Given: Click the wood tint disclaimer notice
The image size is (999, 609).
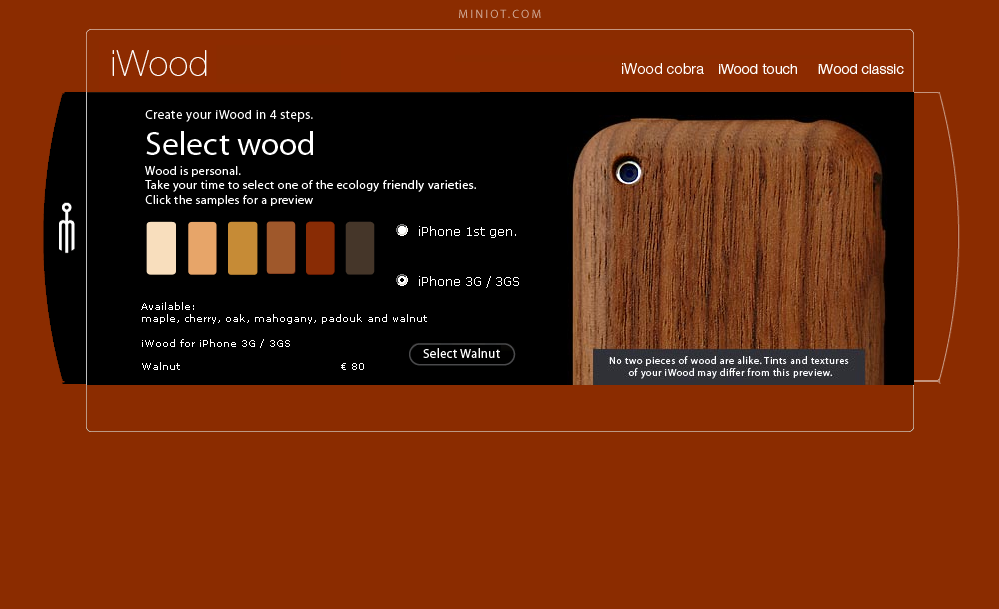Looking at the screenshot, I should tap(729, 366).
